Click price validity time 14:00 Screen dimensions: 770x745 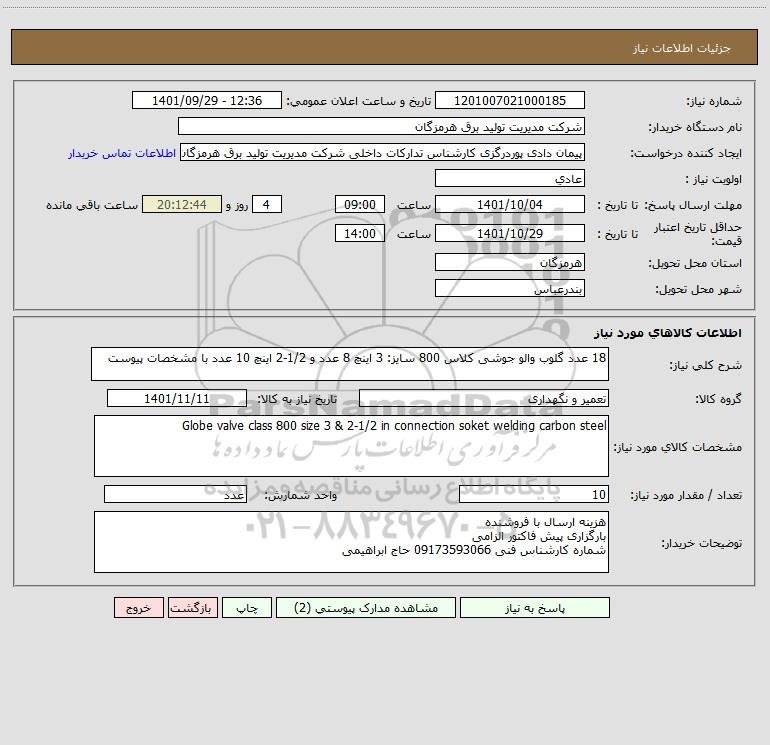tap(359, 233)
